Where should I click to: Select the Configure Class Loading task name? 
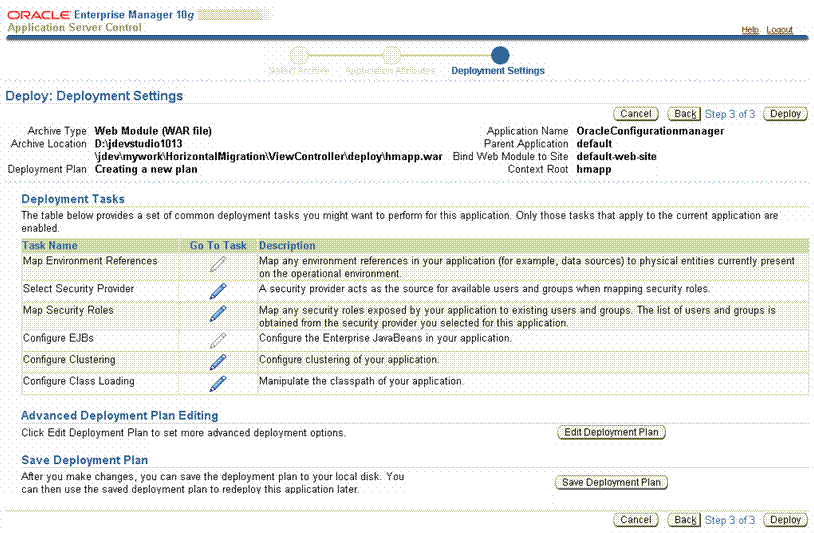pyautogui.click(x=78, y=381)
